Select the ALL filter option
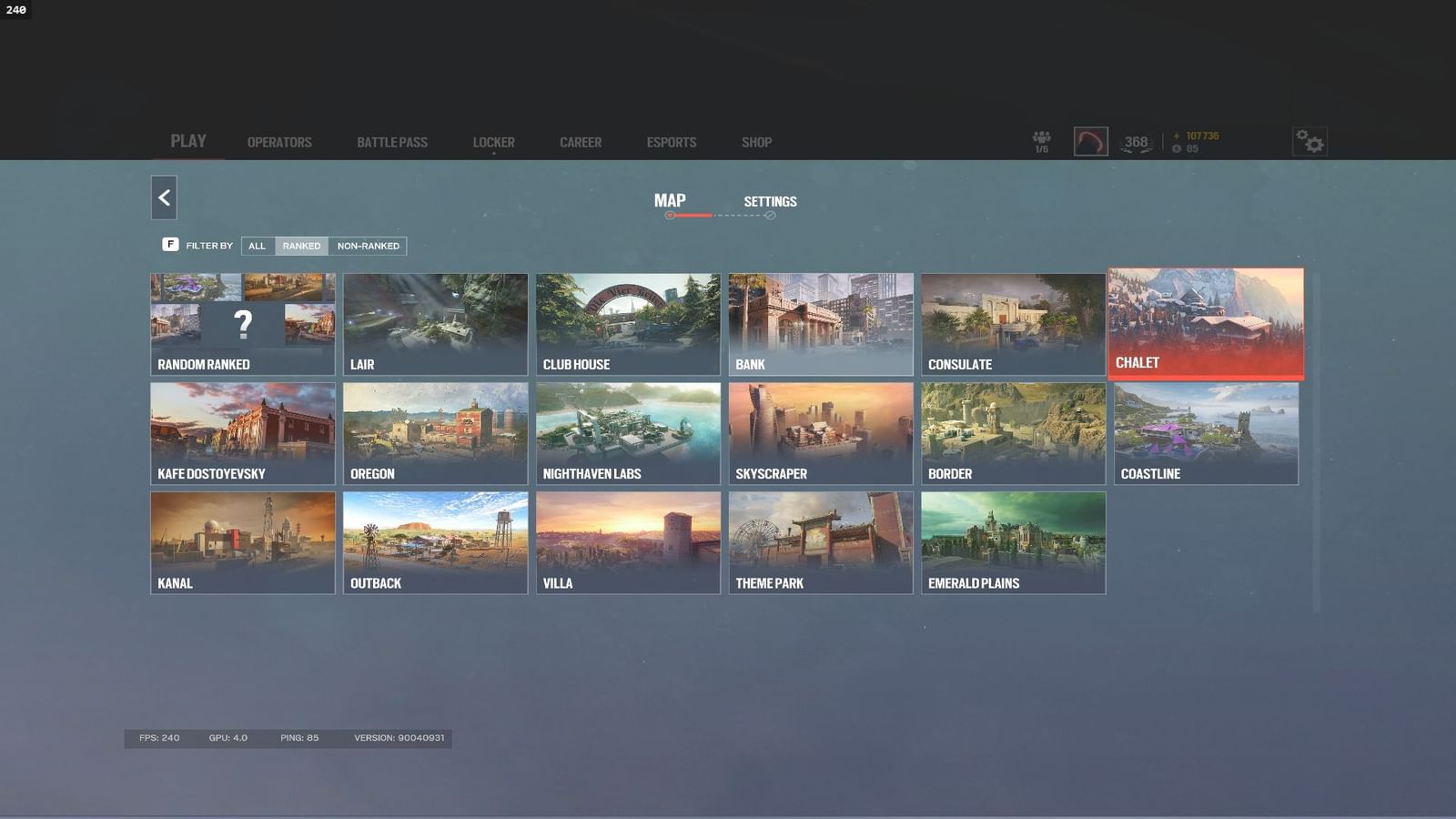Screen dimensions: 1456x819 tap(258, 246)
